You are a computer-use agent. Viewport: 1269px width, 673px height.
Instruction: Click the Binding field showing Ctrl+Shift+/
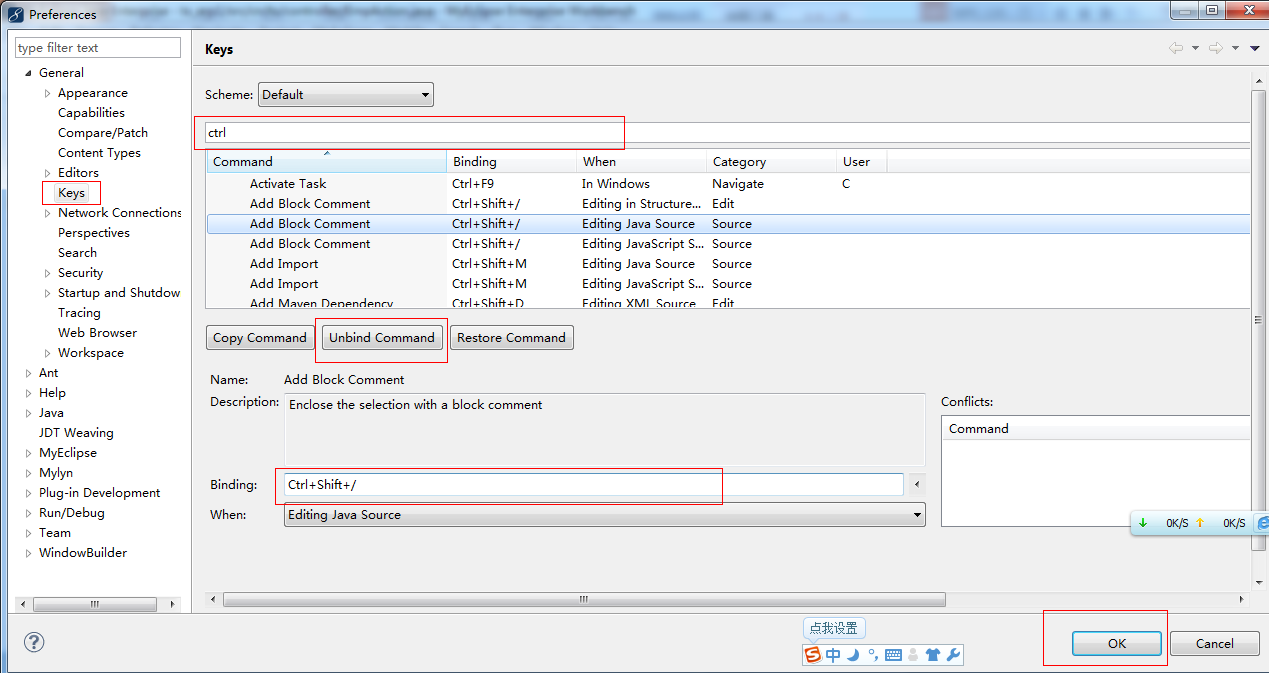coord(593,484)
